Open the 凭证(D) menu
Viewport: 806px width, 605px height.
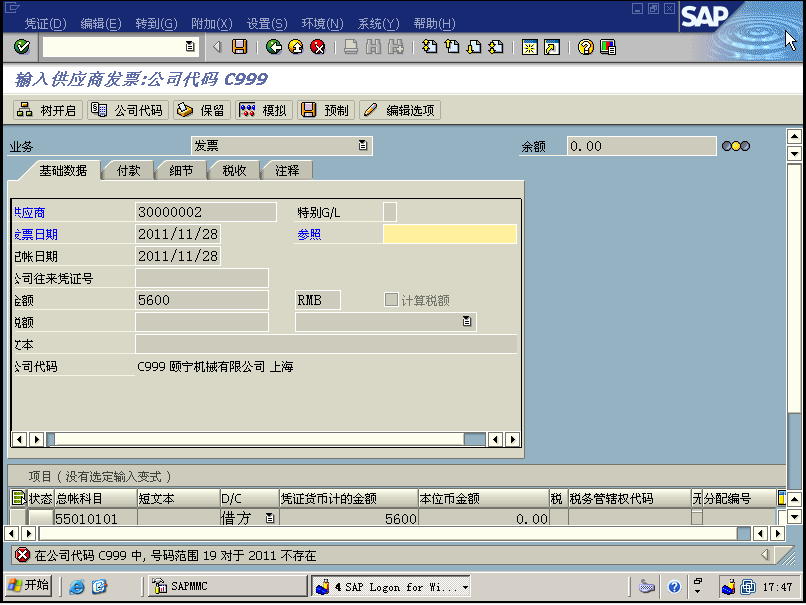(x=45, y=23)
